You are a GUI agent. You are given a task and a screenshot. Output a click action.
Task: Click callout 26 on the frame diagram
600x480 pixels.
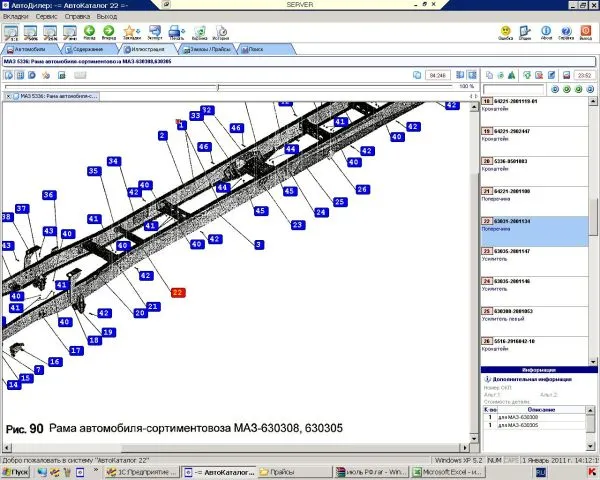tap(362, 189)
